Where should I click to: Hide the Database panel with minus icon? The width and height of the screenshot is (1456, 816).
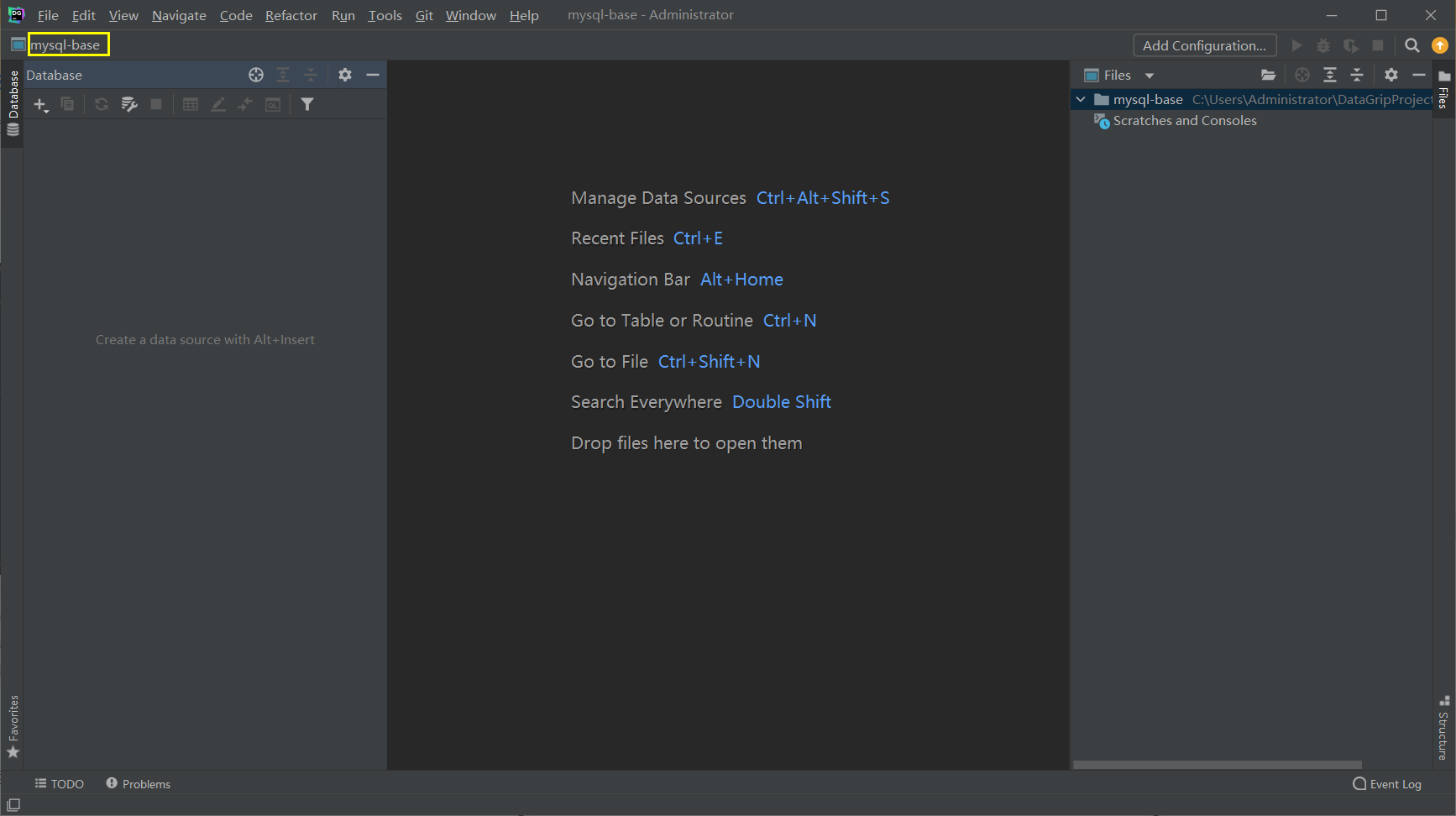373,75
